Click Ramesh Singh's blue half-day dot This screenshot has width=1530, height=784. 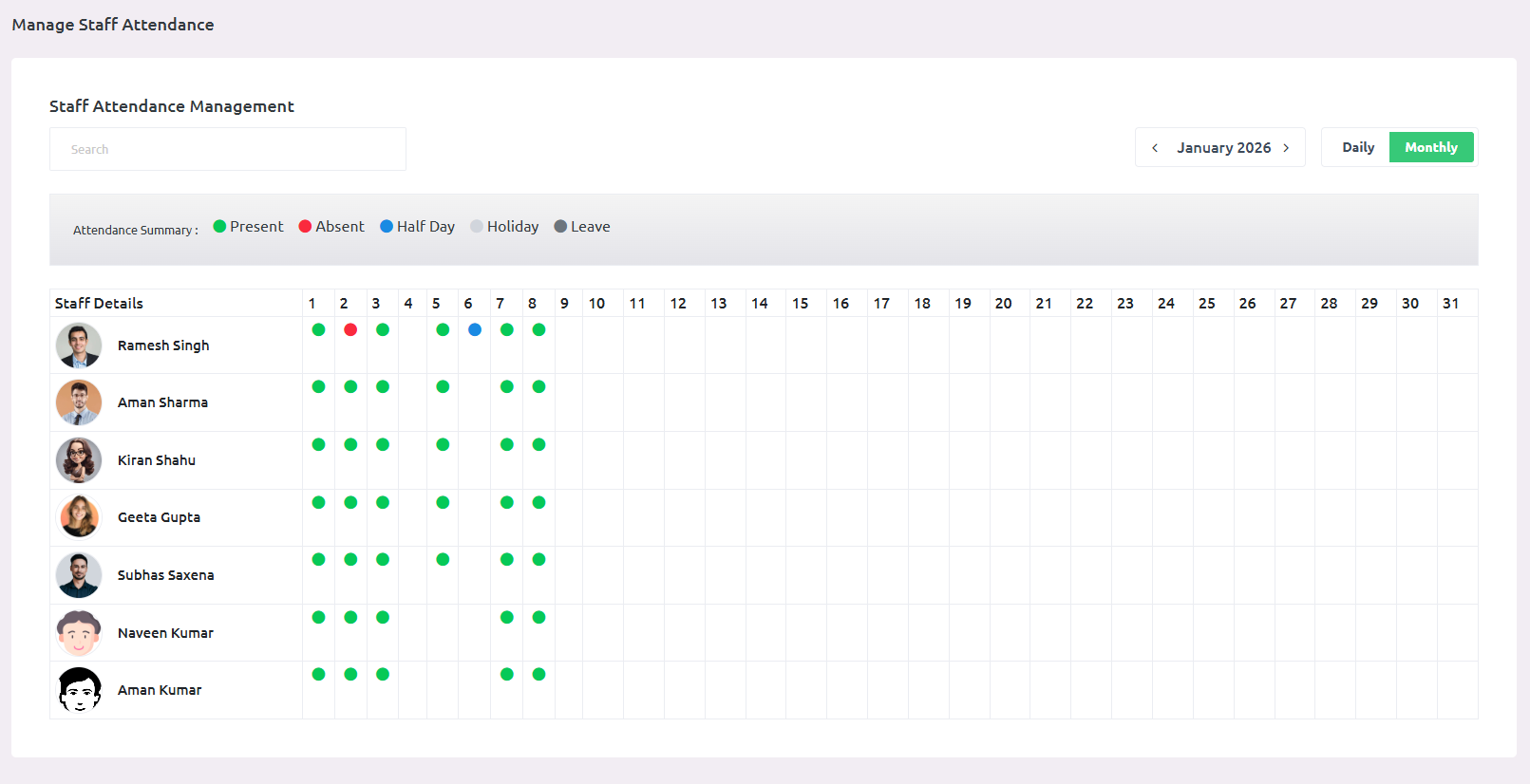[475, 329]
